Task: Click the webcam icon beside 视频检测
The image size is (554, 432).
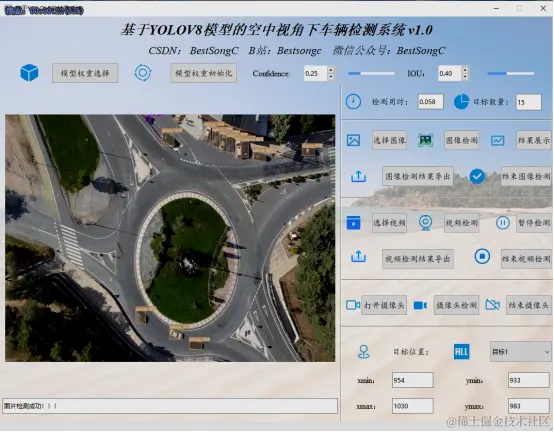Action: click(425, 223)
